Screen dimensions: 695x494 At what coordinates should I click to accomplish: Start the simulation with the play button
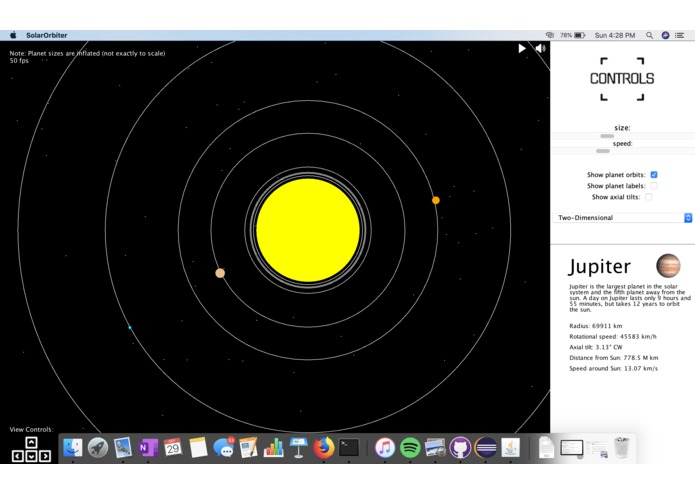(x=522, y=48)
